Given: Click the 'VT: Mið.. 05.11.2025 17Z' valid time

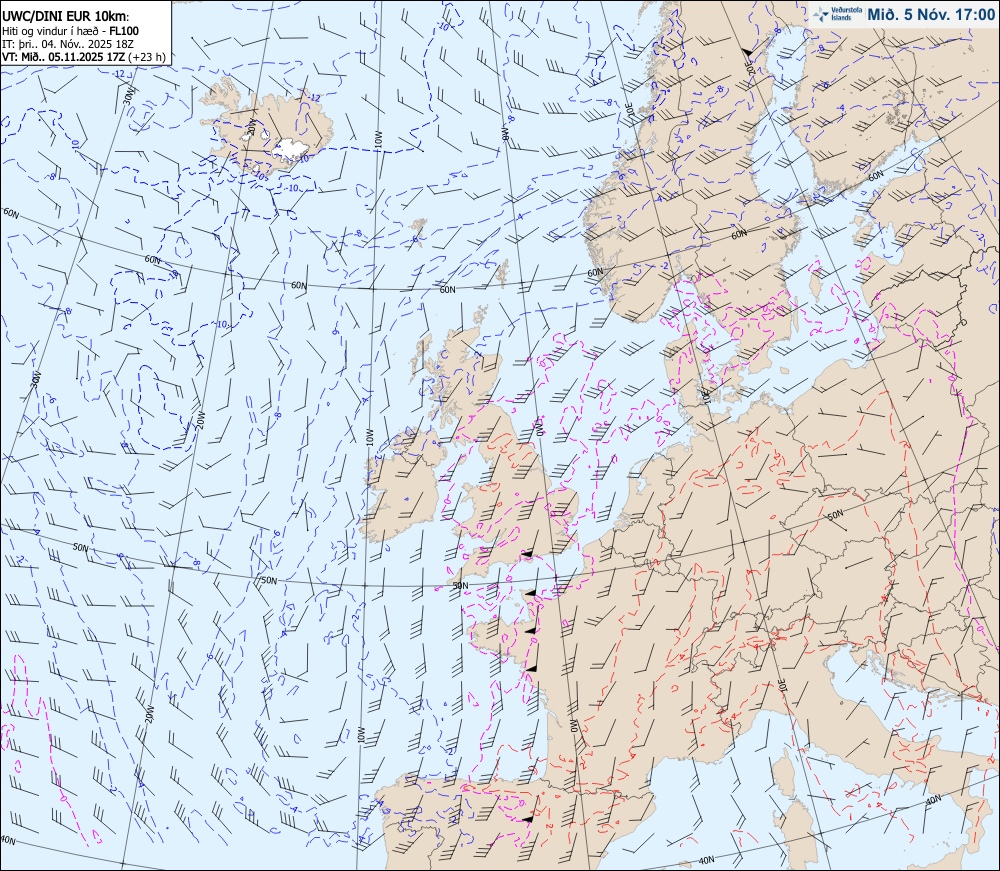Looking at the screenshot, I should click(64, 57).
